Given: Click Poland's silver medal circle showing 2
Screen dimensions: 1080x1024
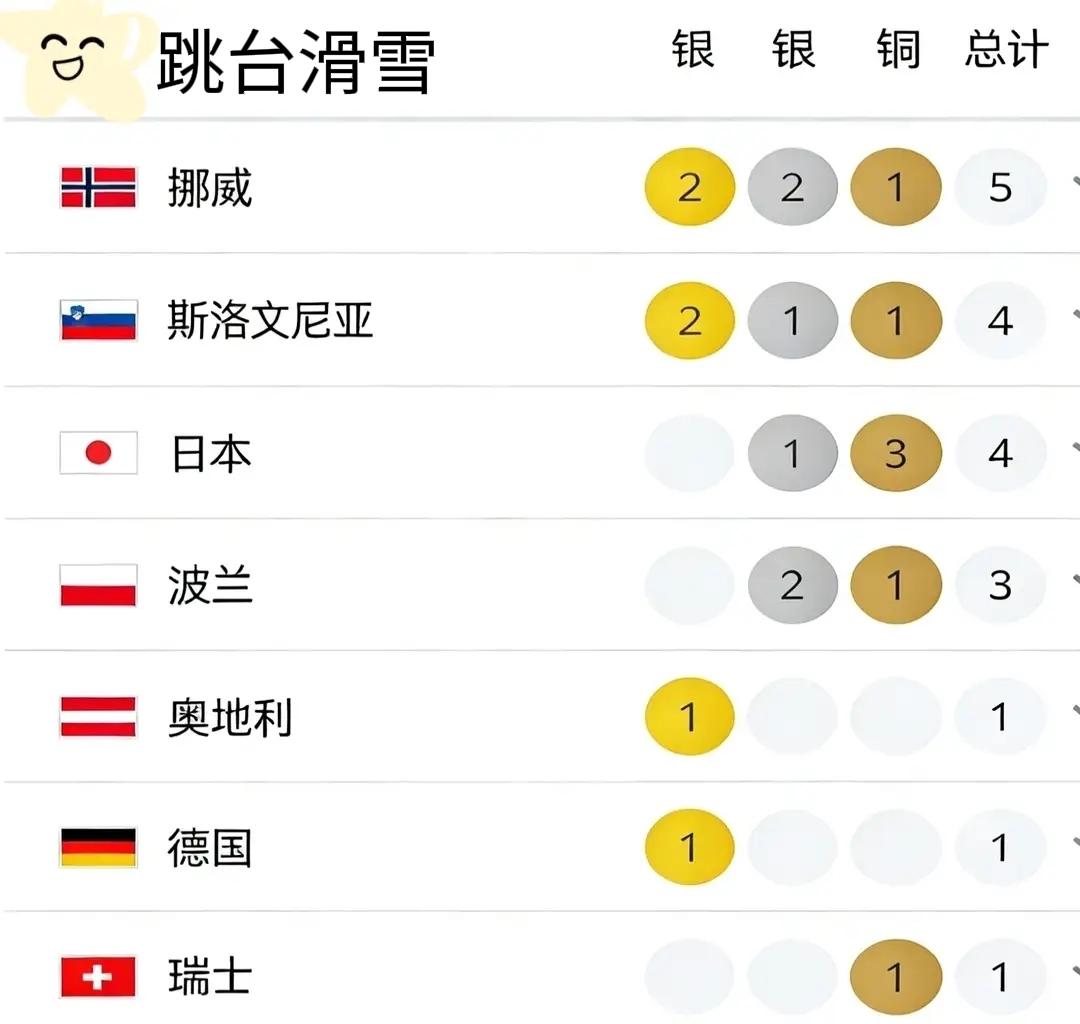Looking at the screenshot, I should (x=792, y=586).
